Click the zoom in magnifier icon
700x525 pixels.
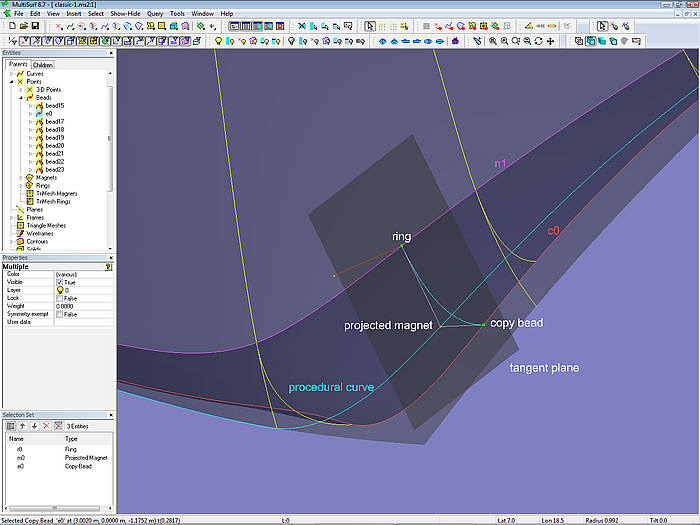pyautogui.click(x=504, y=41)
